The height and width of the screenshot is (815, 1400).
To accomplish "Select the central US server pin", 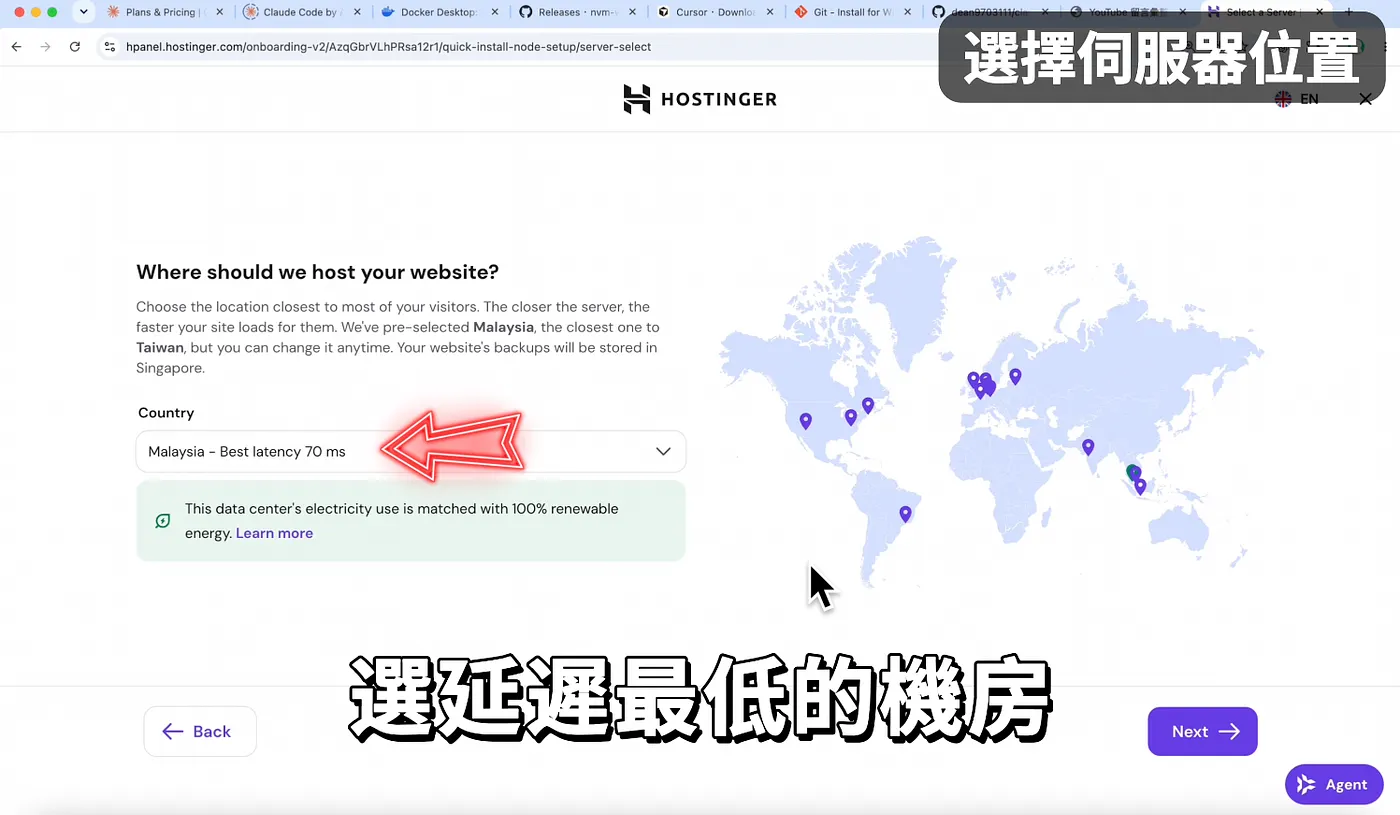I will [851, 417].
